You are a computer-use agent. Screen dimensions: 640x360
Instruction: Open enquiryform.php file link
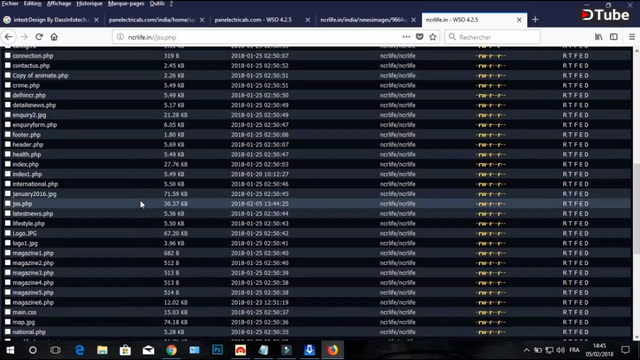coord(35,125)
